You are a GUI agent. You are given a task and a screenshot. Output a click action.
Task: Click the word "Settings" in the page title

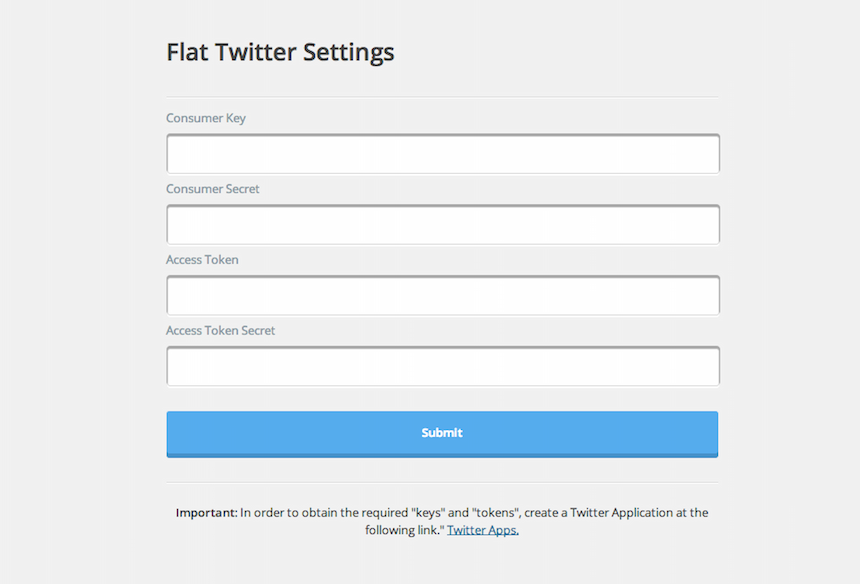click(348, 53)
